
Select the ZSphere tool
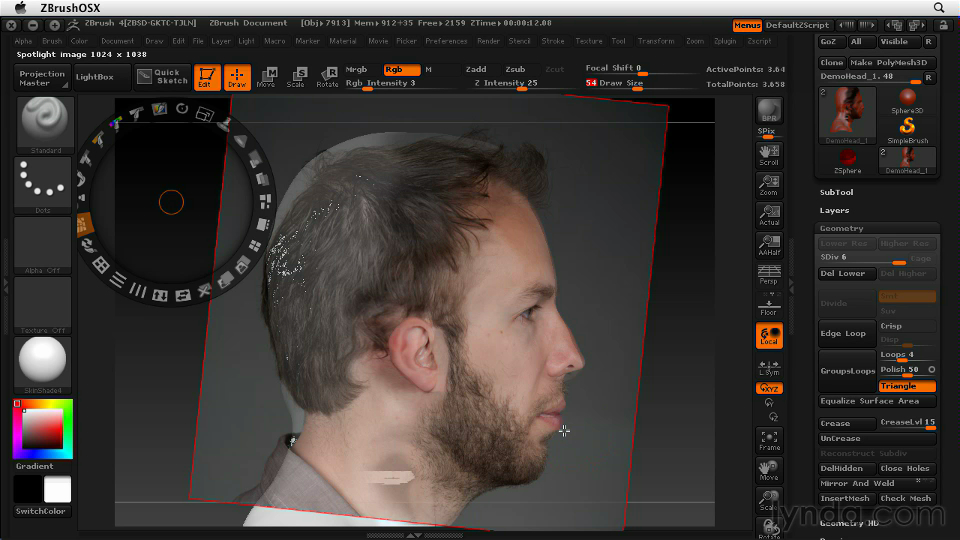pyautogui.click(x=847, y=161)
